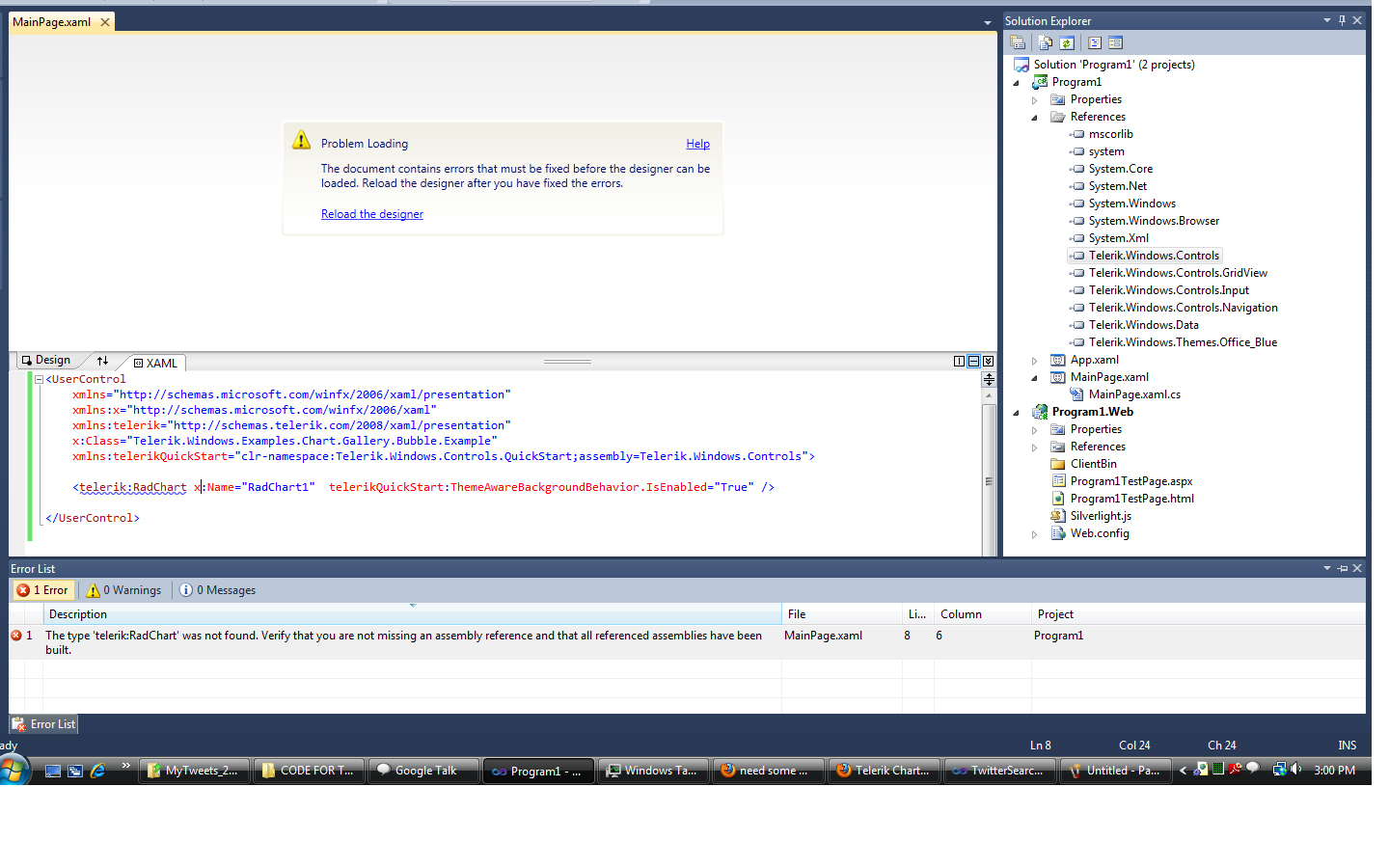Click the App.xaml file icon
Screen dimensions: 1389x868
pos(1058,360)
